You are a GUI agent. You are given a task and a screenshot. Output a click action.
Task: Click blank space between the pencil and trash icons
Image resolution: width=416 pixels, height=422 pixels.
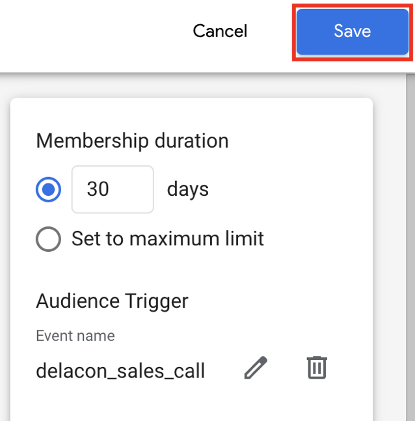[287, 368]
